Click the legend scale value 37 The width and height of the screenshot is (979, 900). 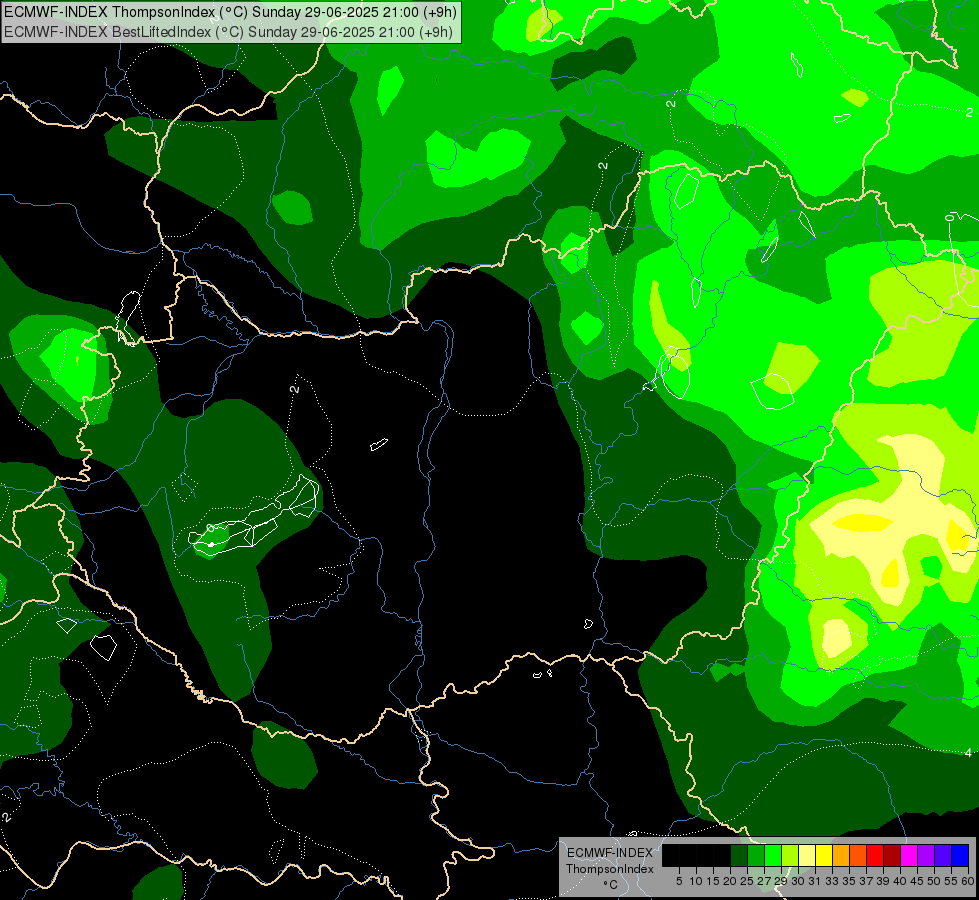pyautogui.click(x=866, y=881)
